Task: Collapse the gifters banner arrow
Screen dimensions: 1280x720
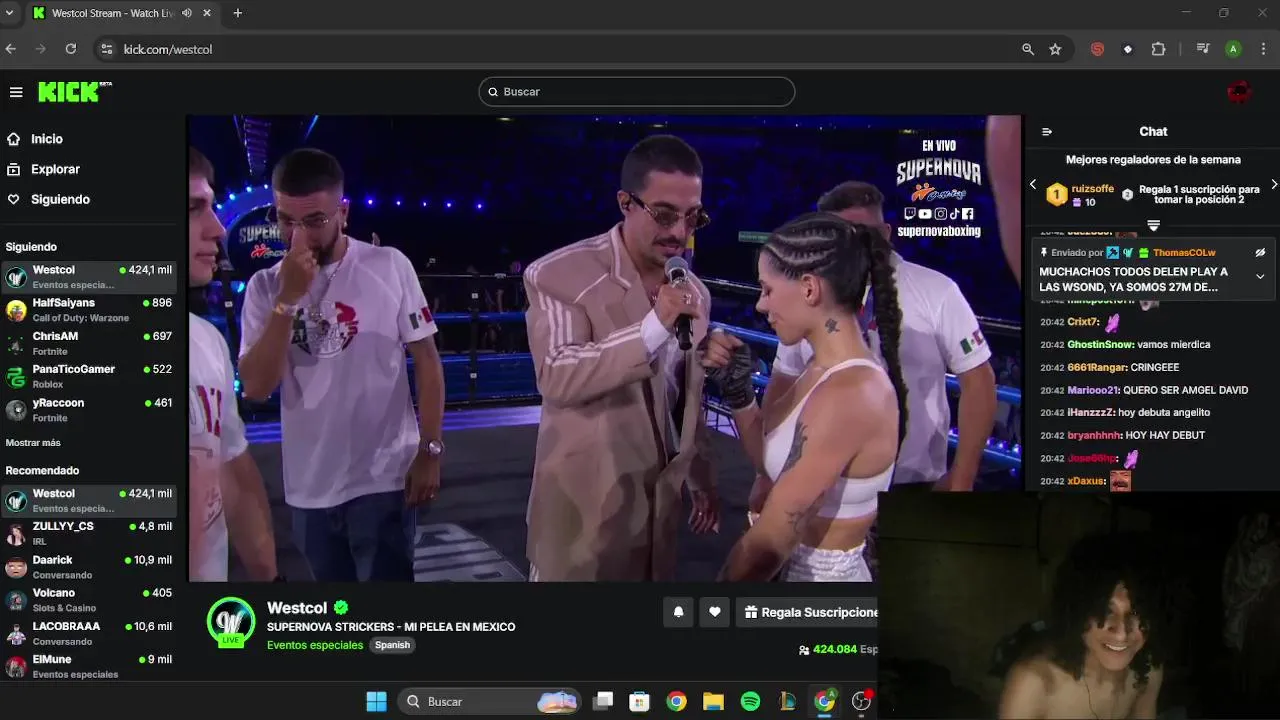Action: pos(1153,225)
